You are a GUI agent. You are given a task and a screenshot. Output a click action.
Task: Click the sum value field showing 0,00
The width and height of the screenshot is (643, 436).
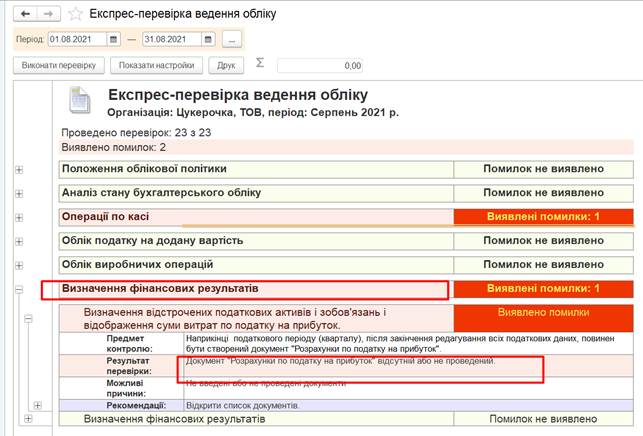(320, 65)
